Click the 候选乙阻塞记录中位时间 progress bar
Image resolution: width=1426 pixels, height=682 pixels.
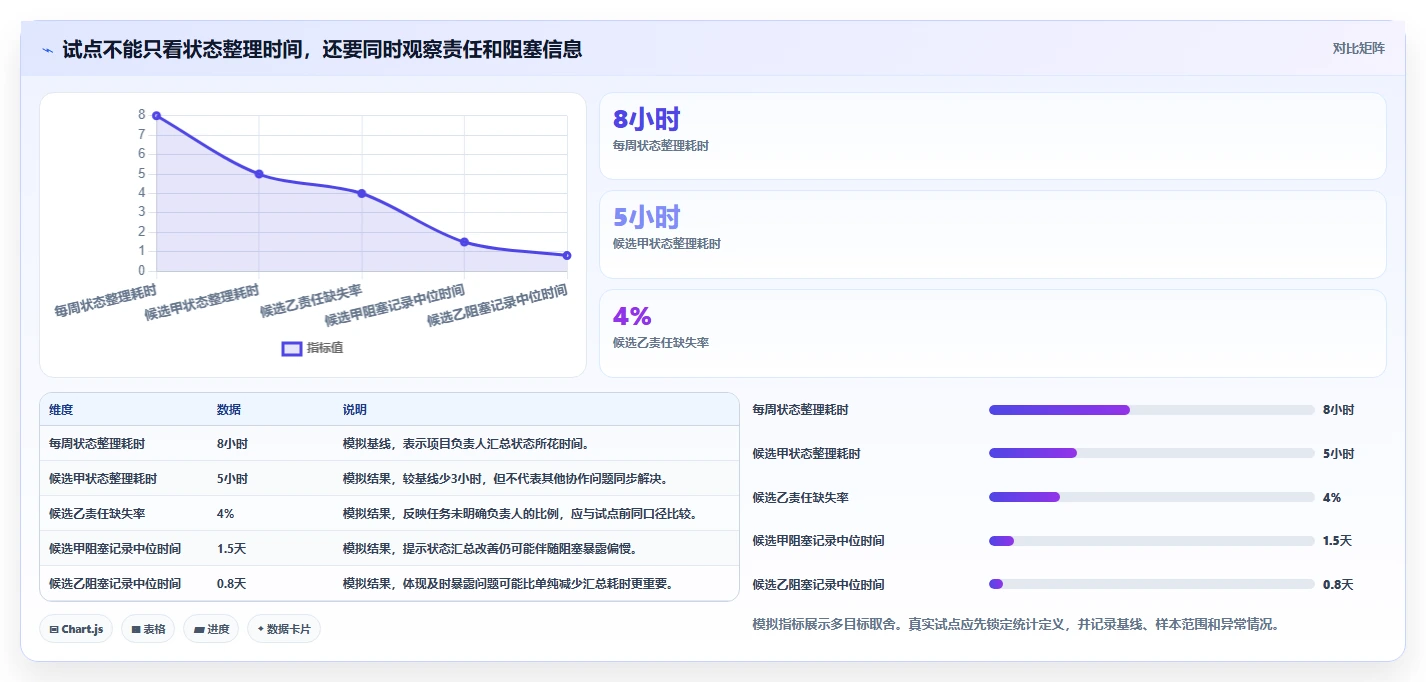click(x=1151, y=584)
